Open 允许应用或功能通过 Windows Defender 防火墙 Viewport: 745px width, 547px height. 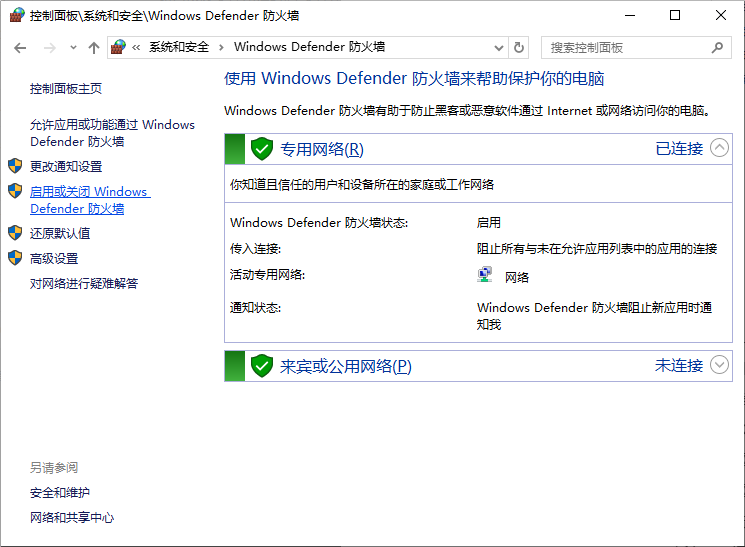[112, 133]
